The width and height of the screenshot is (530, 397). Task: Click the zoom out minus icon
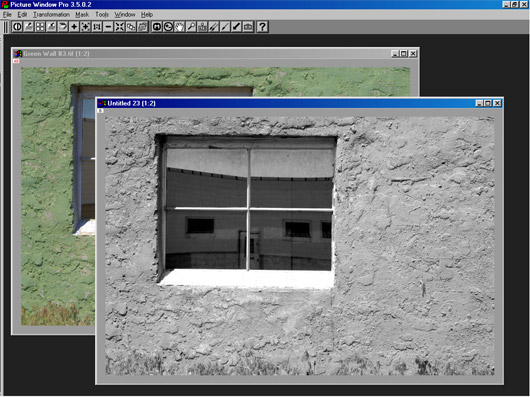tap(108, 27)
